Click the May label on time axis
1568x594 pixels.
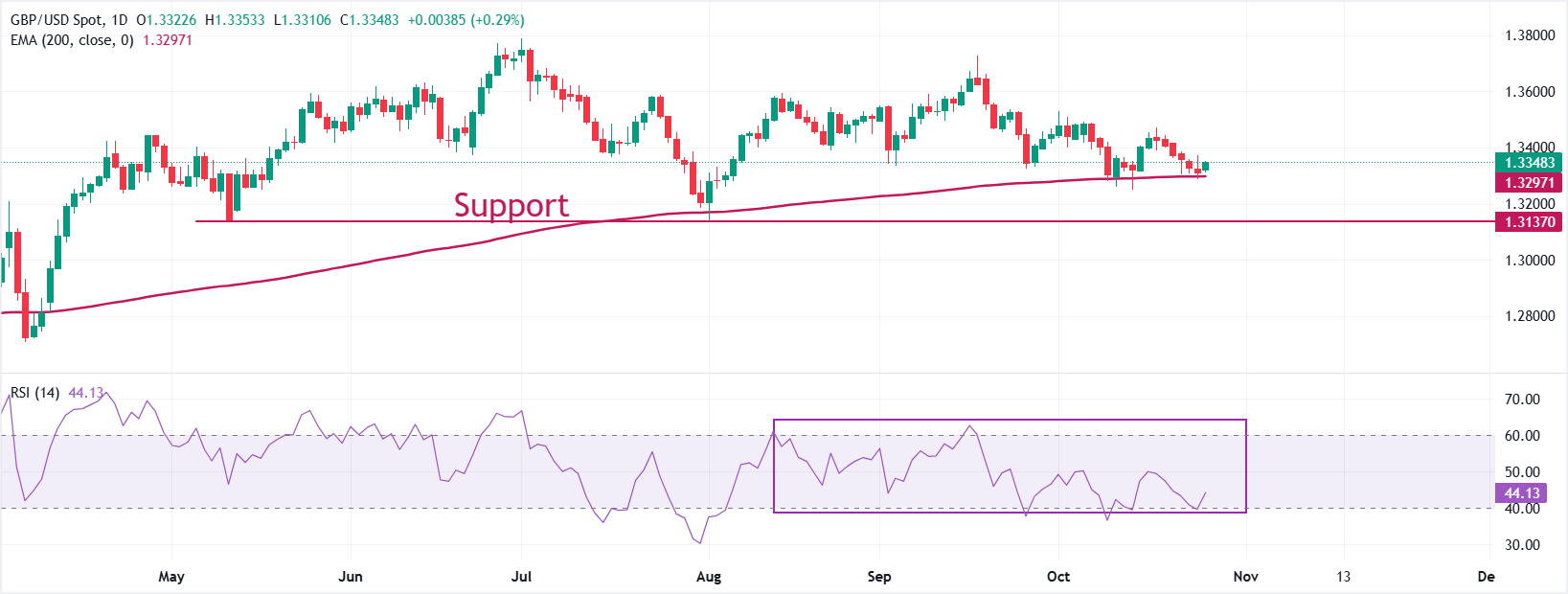point(171,577)
